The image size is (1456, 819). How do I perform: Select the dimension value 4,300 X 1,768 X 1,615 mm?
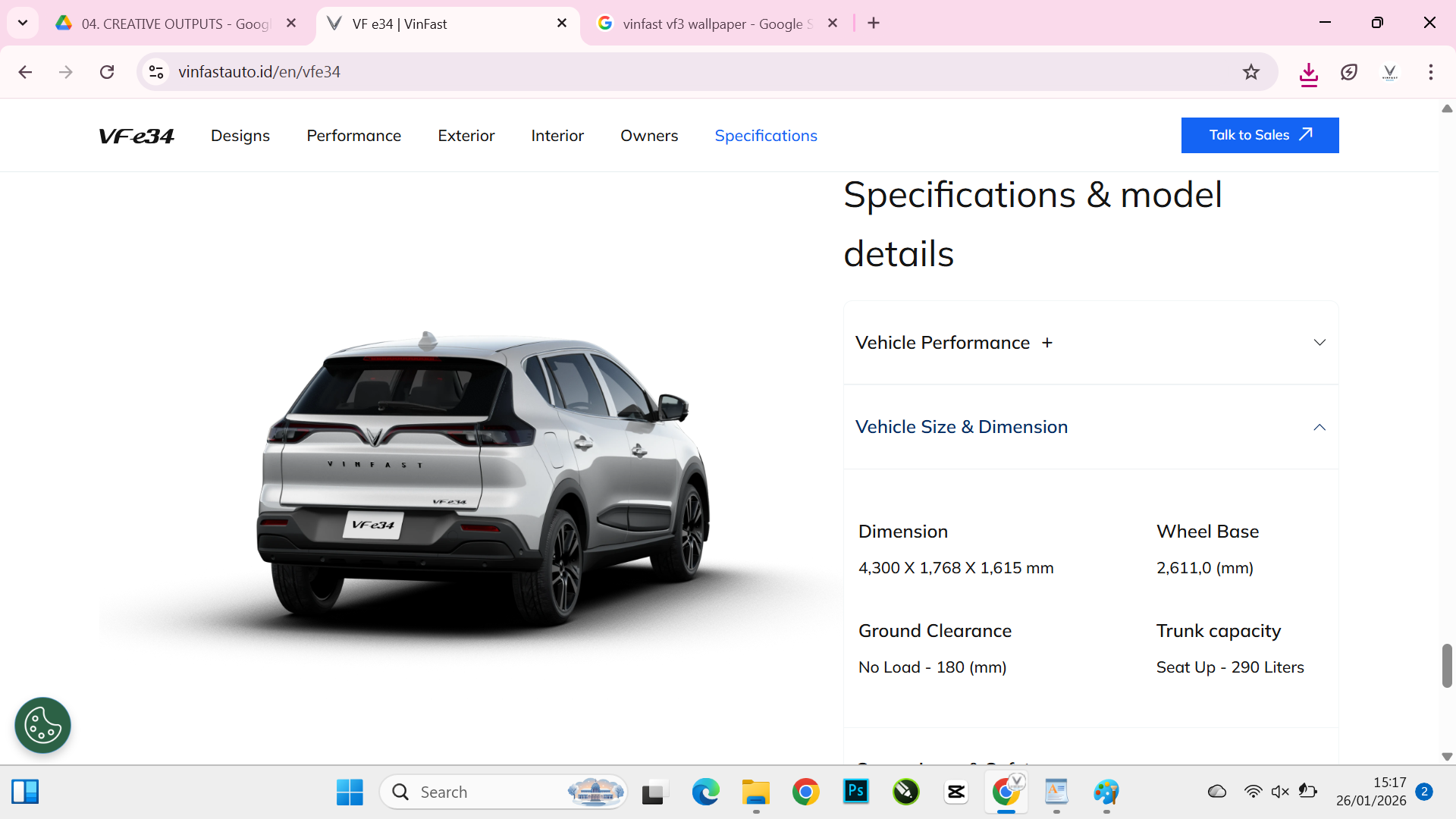coord(955,568)
